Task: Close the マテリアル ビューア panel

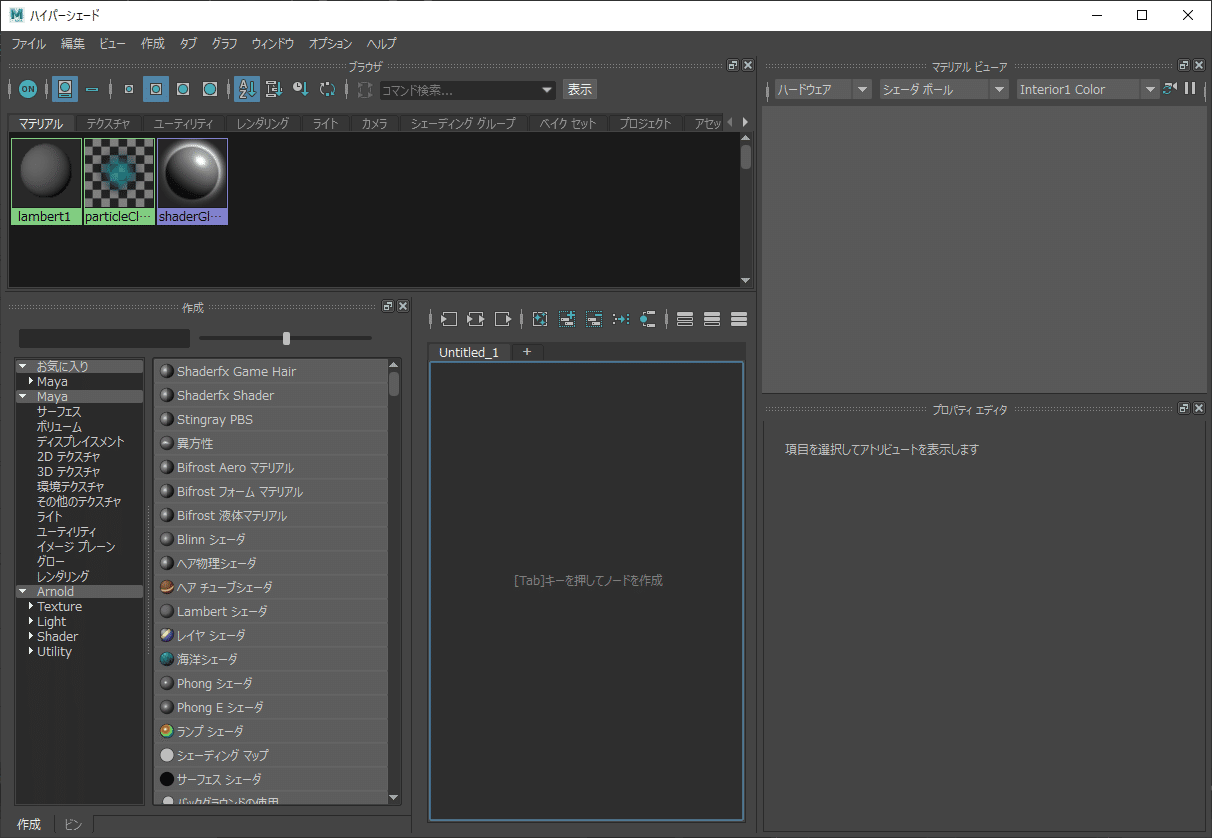Action: click(x=1199, y=65)
